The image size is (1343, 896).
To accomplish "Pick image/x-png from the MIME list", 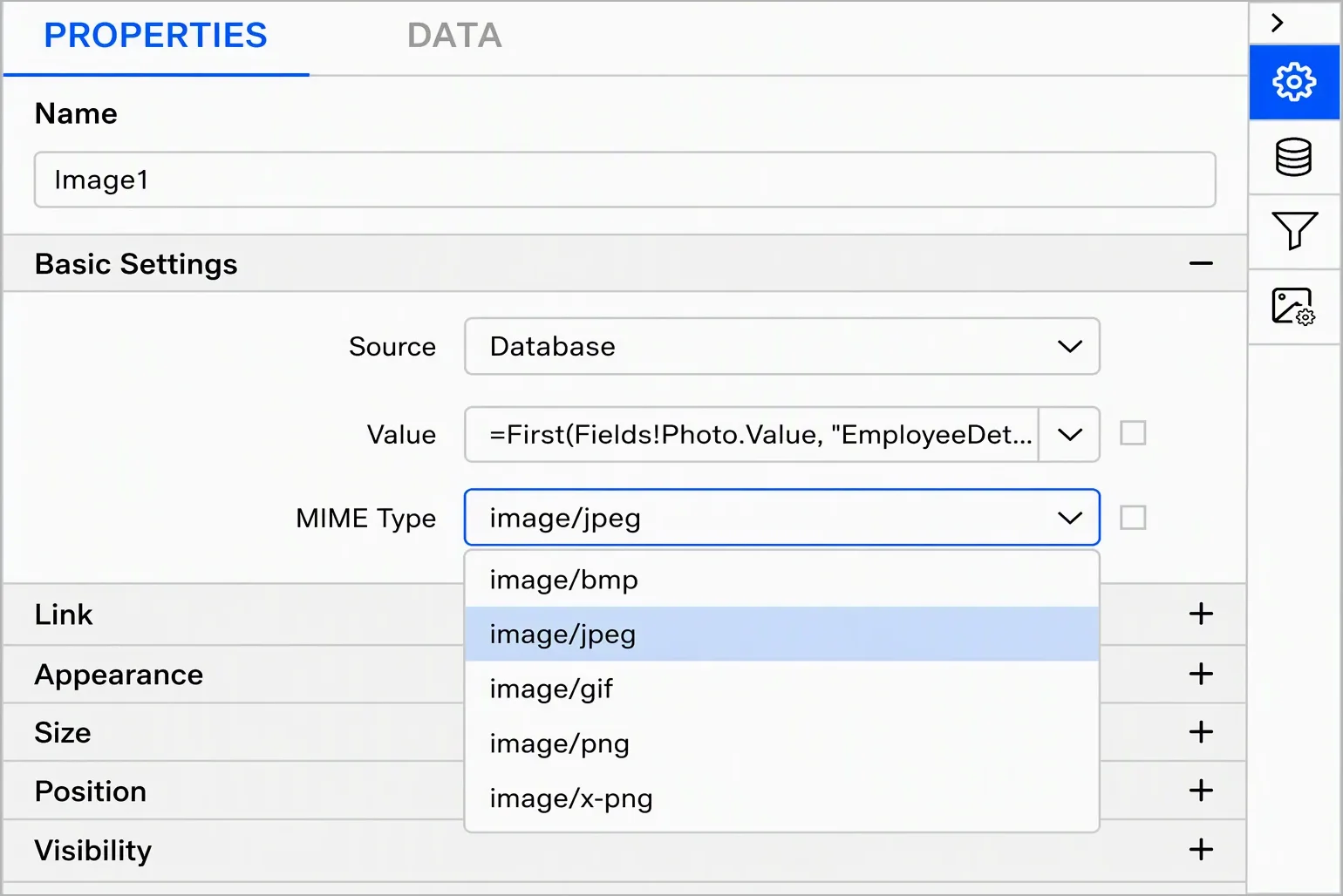I will point(782,798).
